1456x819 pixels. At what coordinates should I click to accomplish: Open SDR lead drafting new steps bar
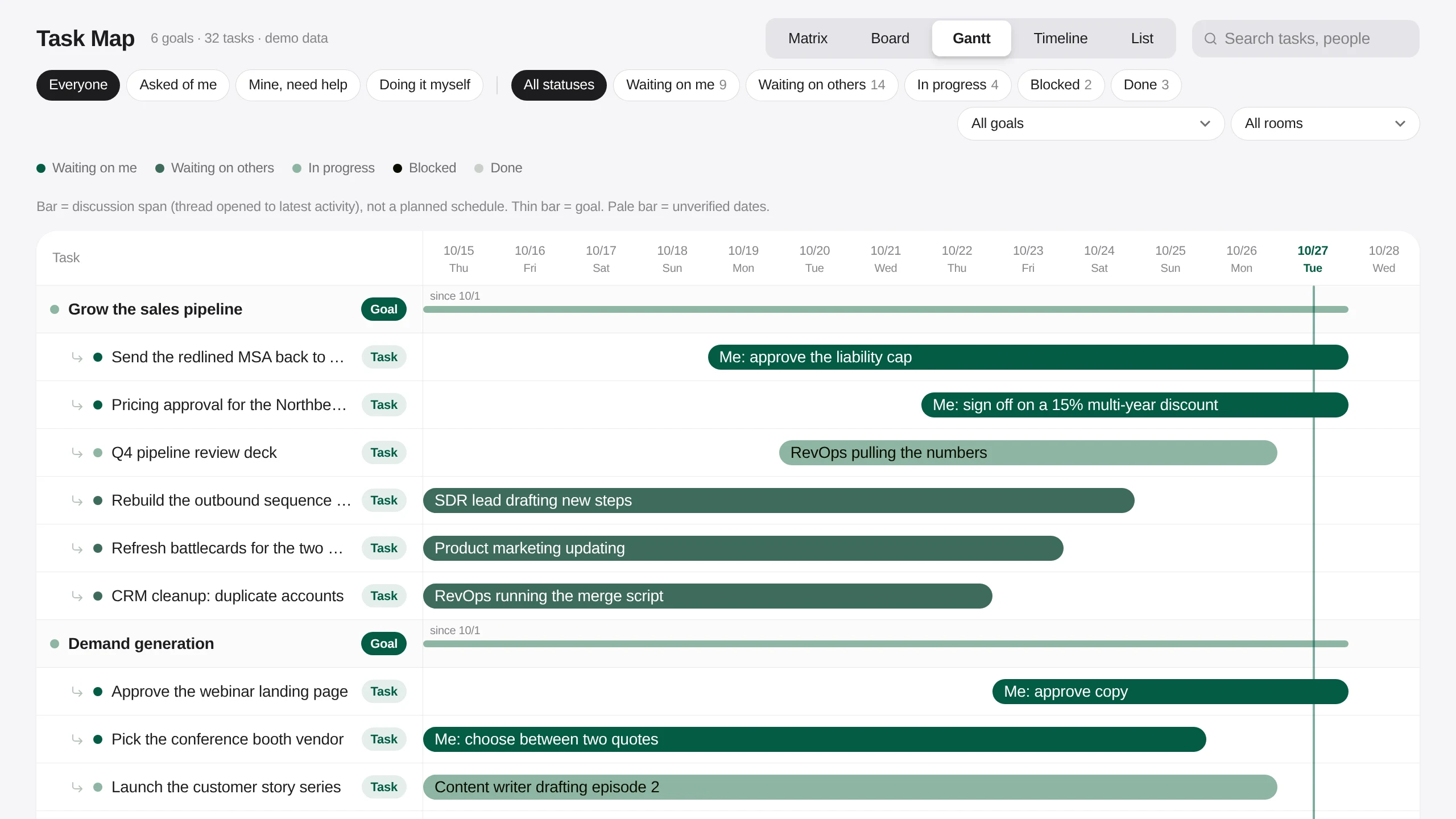[x=779, y=500]
